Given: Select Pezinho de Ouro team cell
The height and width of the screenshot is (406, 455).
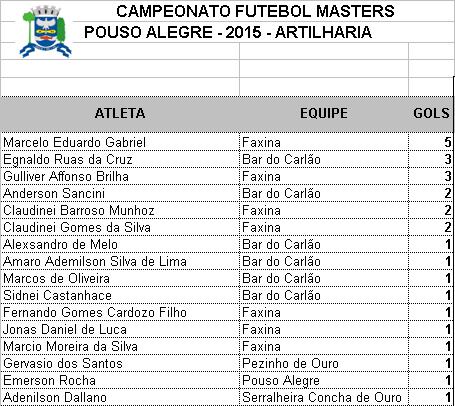Looking at the screenshot, I should [324, 363].
